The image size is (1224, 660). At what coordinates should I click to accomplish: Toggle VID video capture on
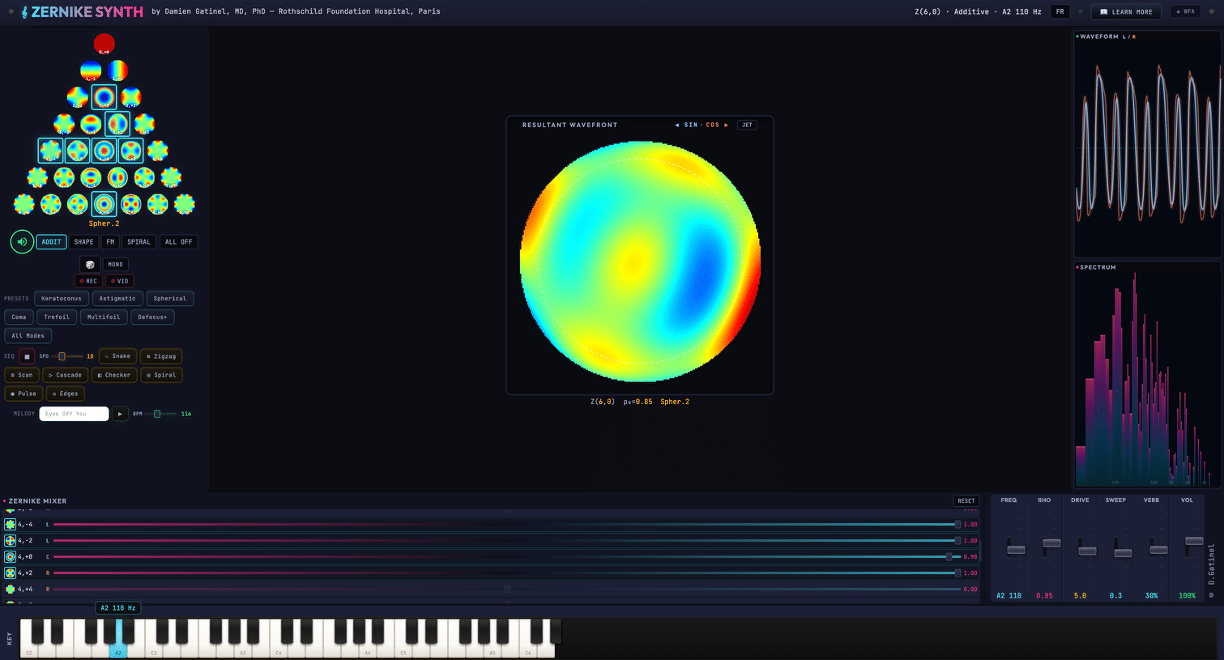coord(120,281)
